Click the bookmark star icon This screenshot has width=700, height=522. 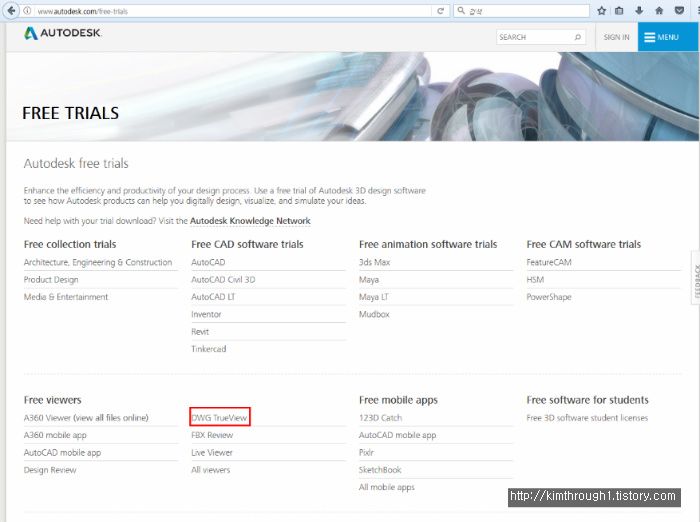pyautogui.click(x=601, y=11)
